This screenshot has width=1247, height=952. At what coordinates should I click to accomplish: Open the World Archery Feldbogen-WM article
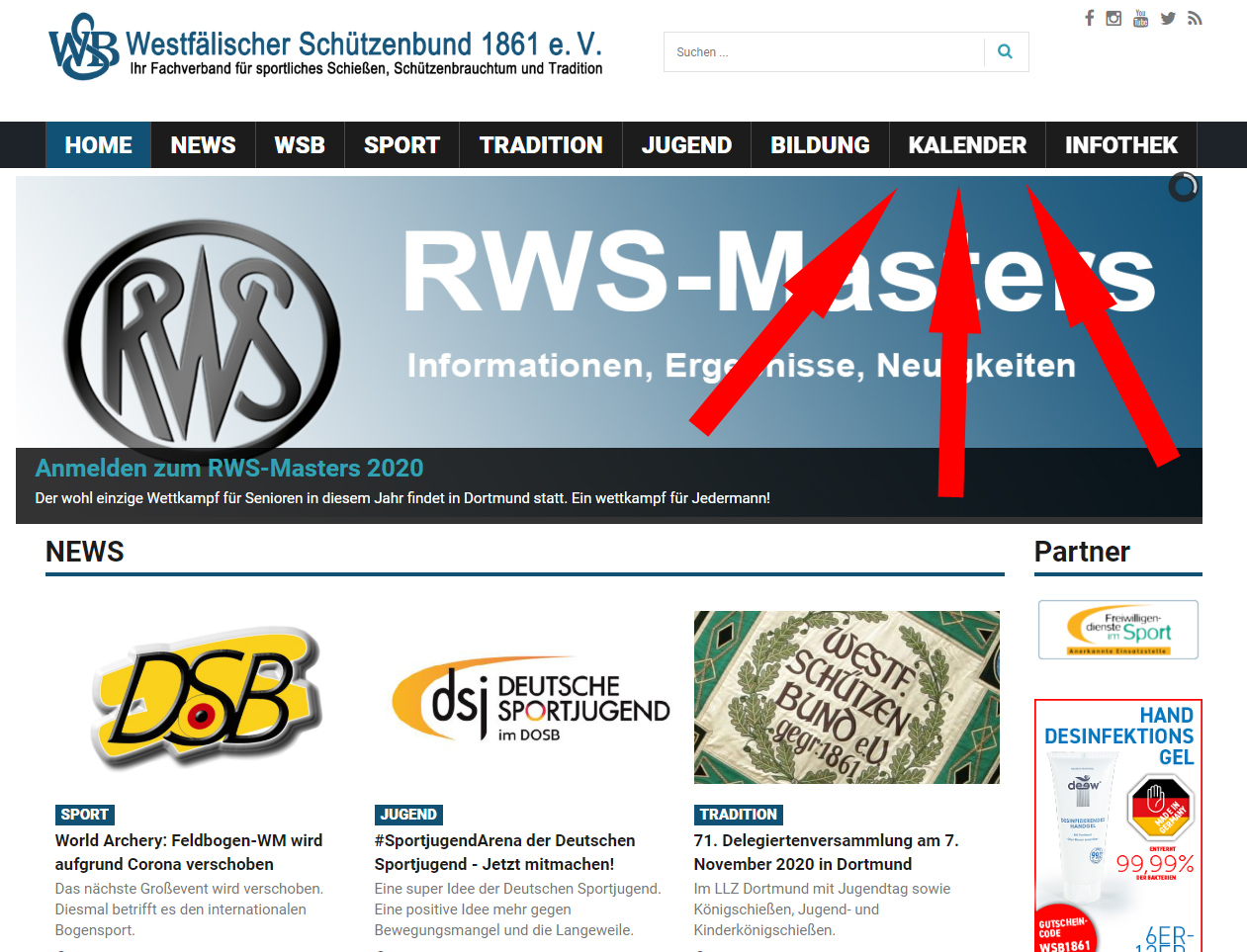coord(189,852)
